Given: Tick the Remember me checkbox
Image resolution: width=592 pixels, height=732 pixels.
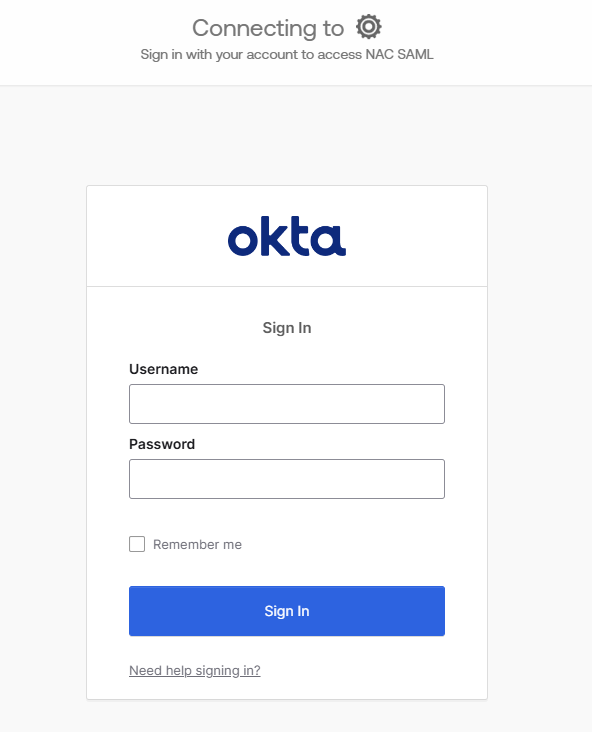Looking at the screenshot, I should (137, 544).
